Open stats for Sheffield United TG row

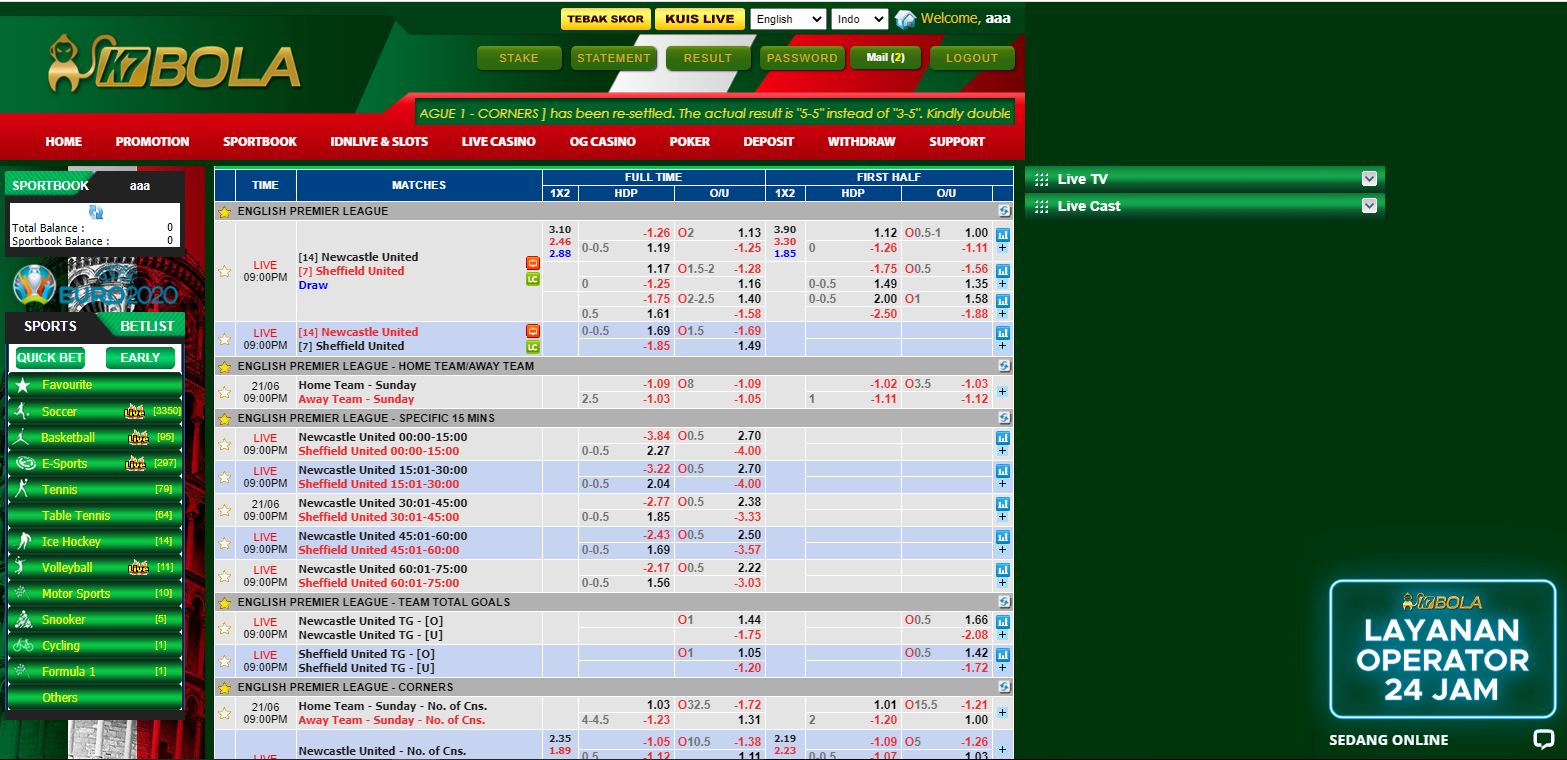tap(1003, 654)
